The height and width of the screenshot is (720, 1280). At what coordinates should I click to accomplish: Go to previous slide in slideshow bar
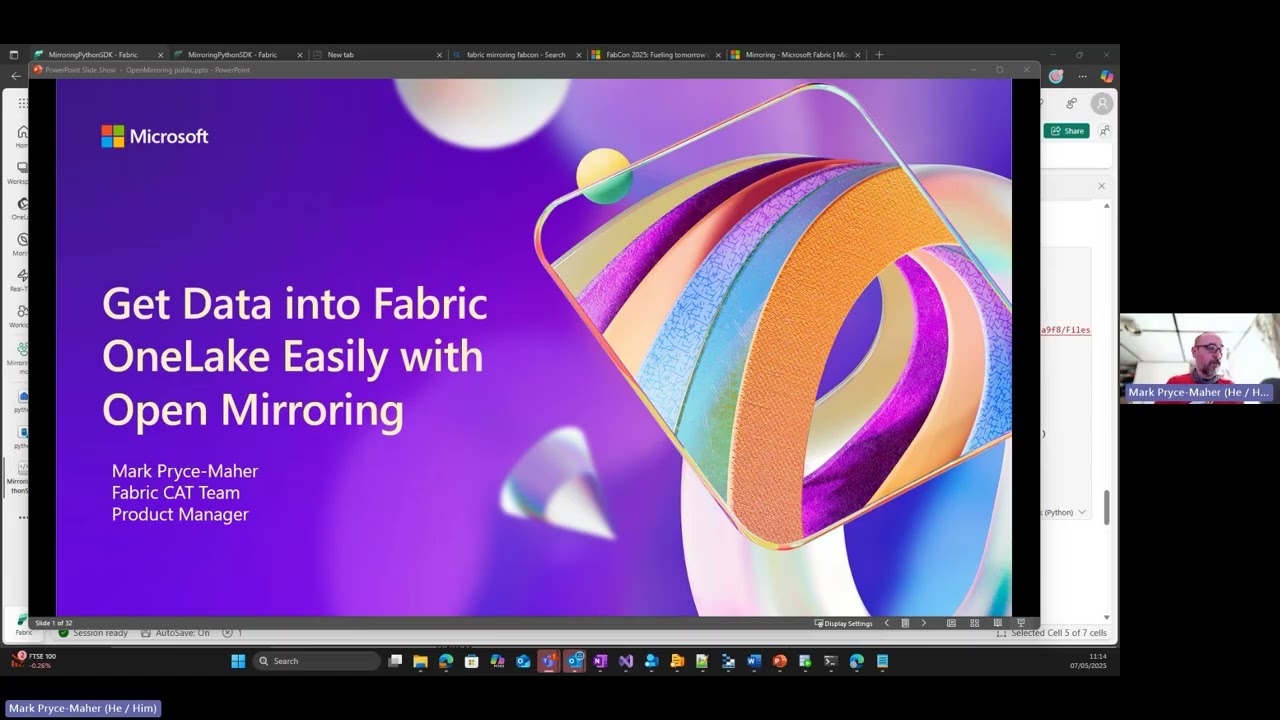(886, 623)
